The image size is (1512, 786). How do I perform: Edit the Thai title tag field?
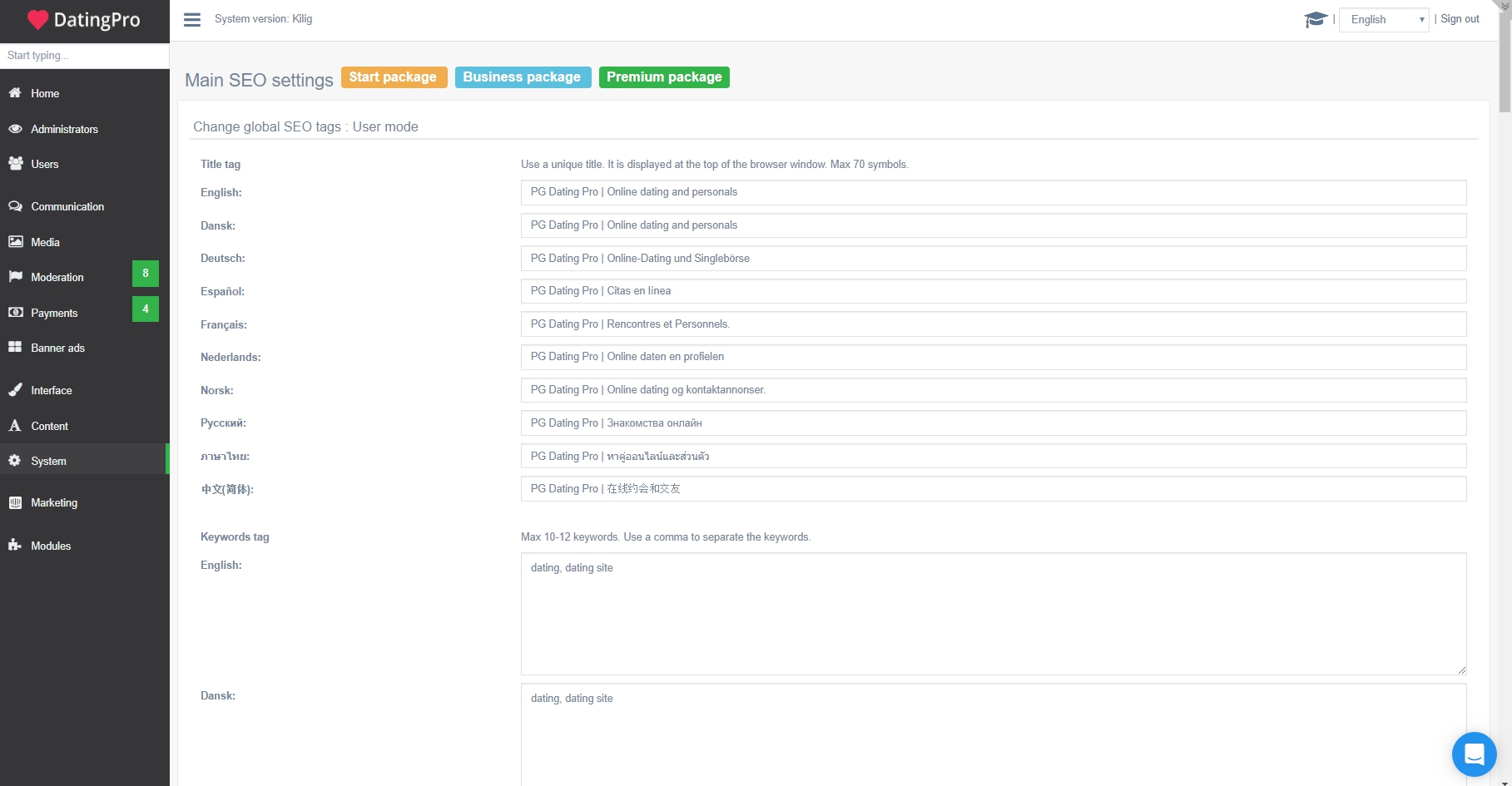994,456
